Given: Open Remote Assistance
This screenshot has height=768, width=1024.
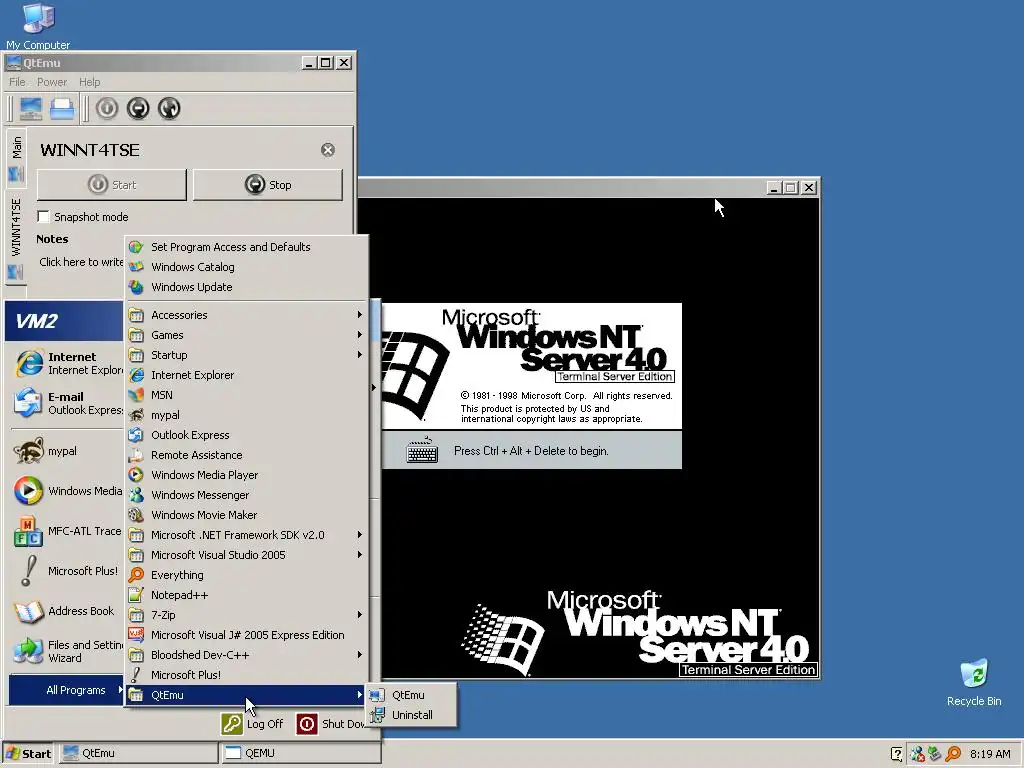Looking at the screenshot, I should [247, 455].
